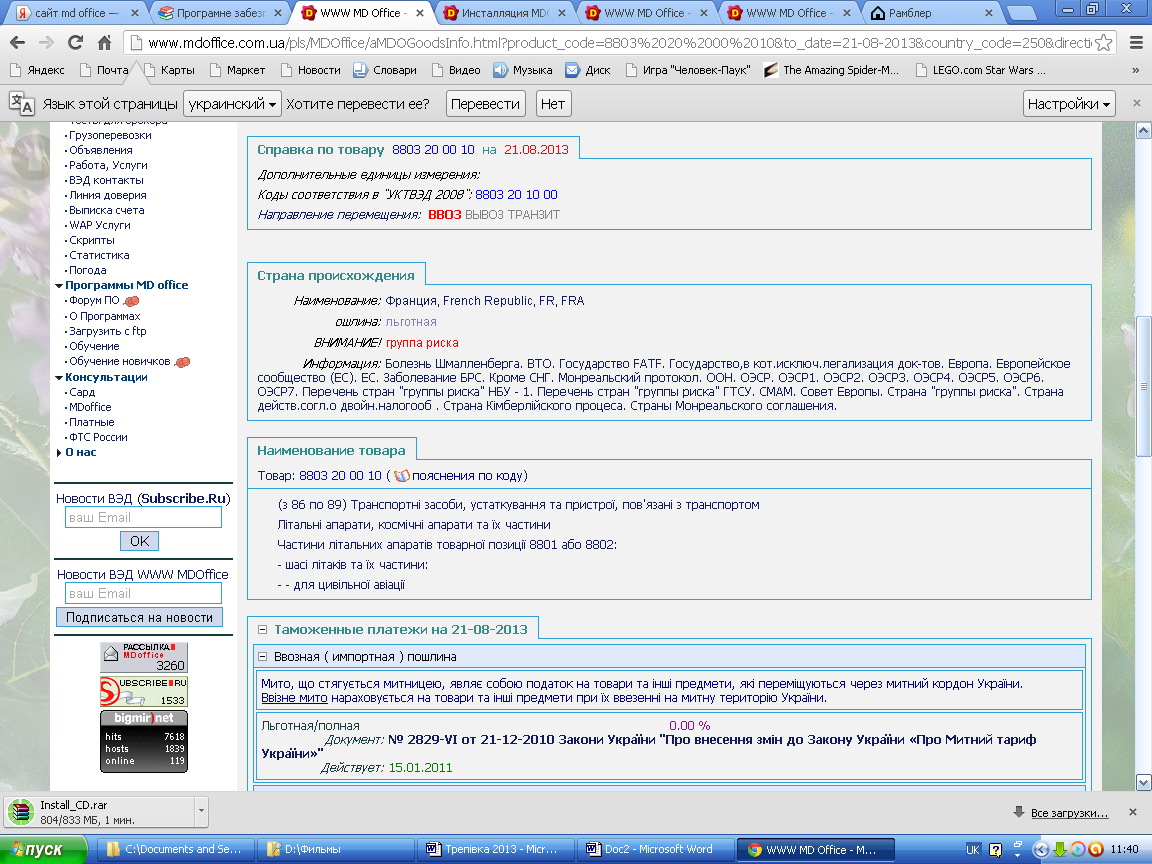Viewport: 1152px width, 864px height.
Task: Click Нет to decline translation
Action: (x=552, y=104)
